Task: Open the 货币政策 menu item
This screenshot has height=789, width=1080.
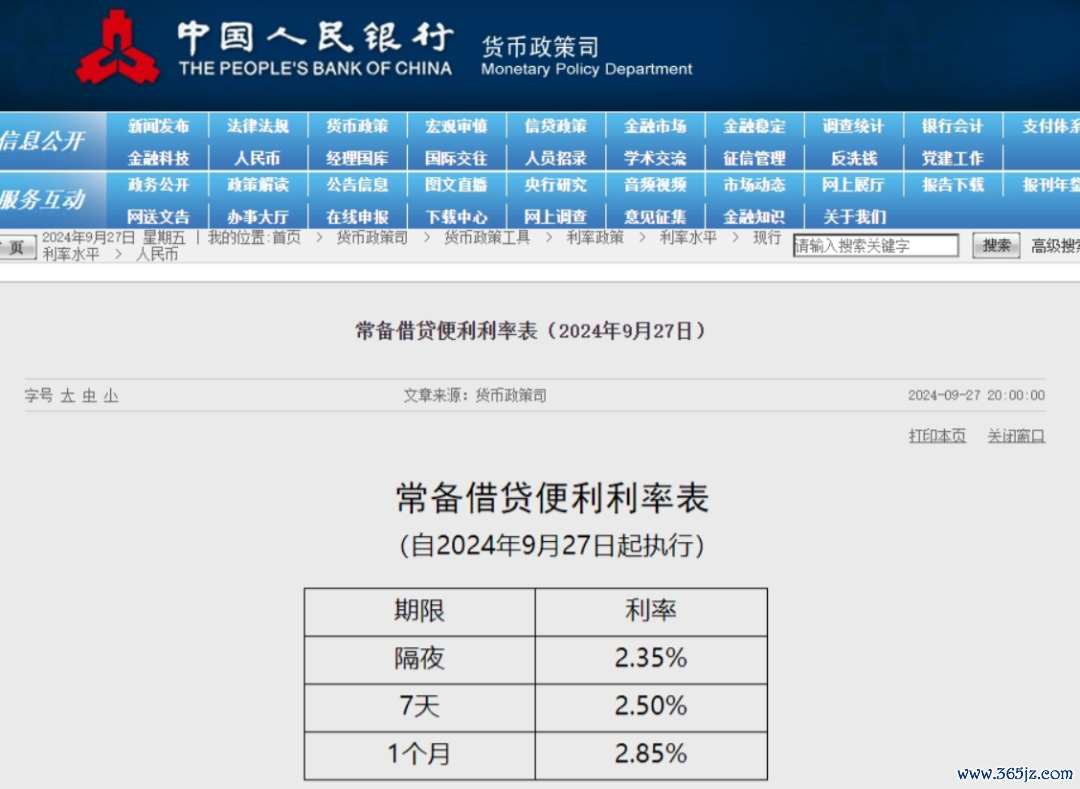Action: pyautogui.click(x=357, y=126)
